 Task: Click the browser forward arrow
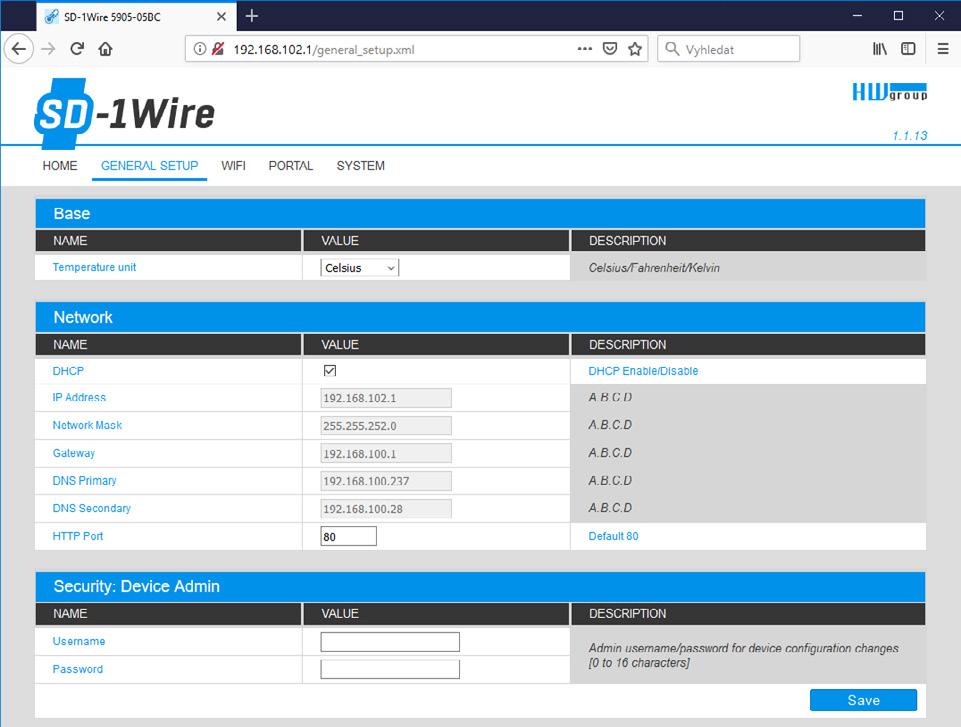coord(48,49)
